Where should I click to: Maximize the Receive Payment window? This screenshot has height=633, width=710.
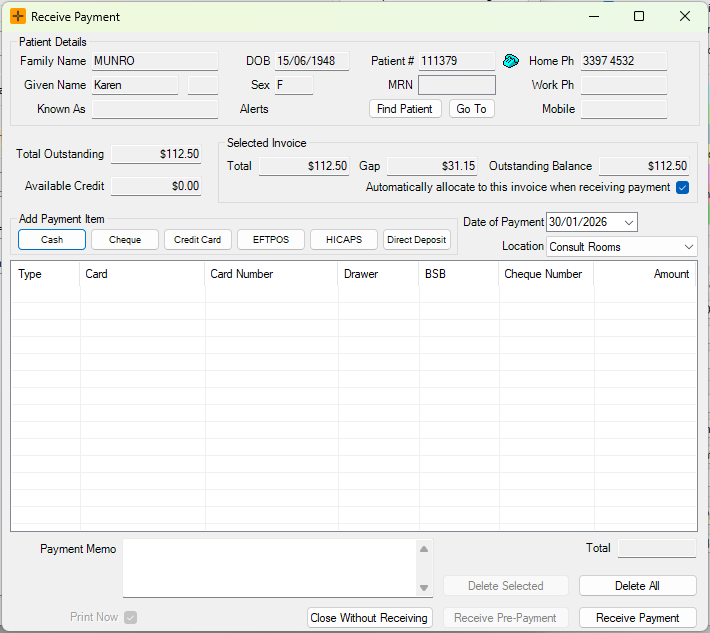point(639,17)
